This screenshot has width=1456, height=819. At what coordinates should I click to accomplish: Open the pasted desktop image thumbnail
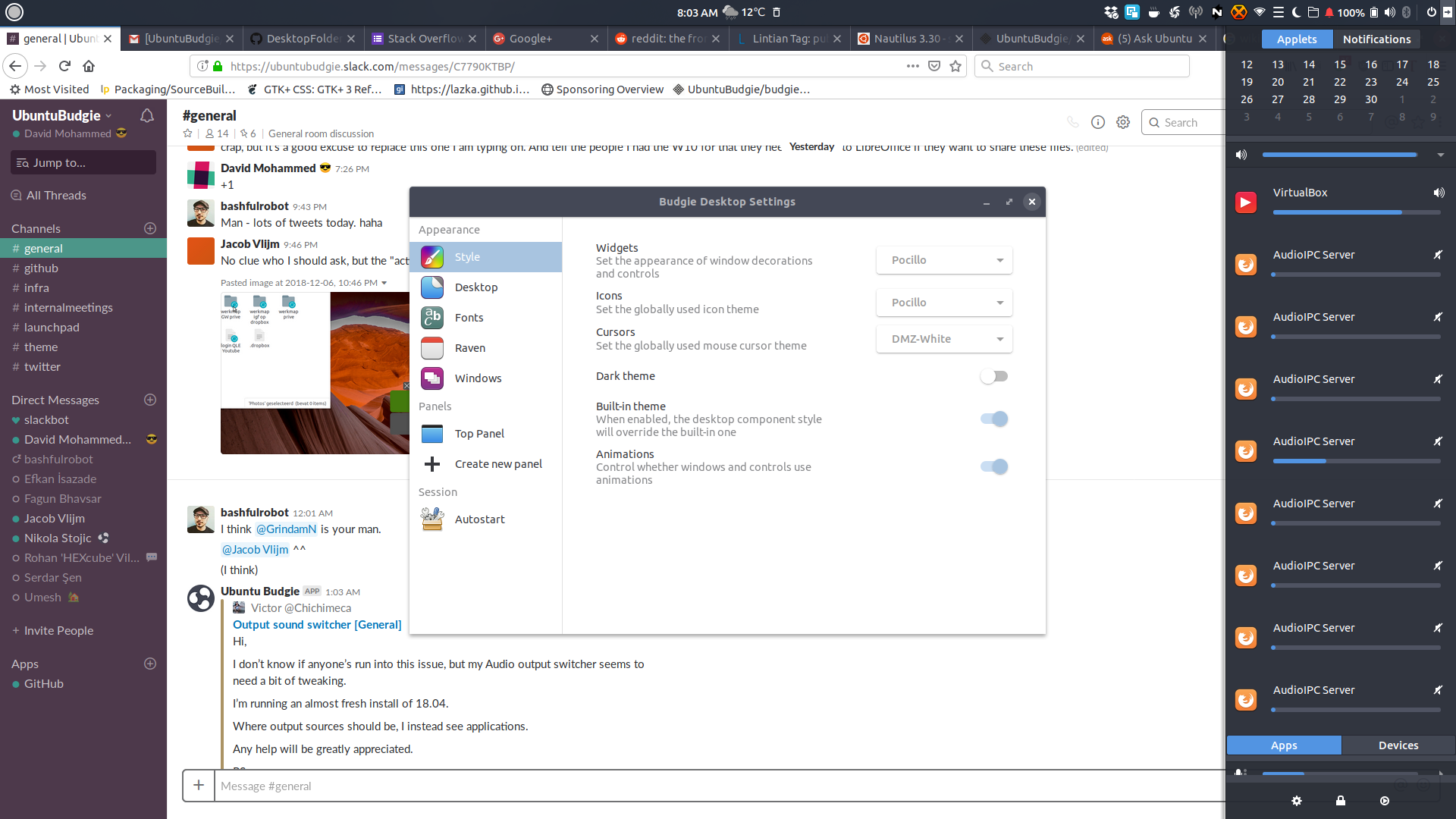click(x=315, y=373)
